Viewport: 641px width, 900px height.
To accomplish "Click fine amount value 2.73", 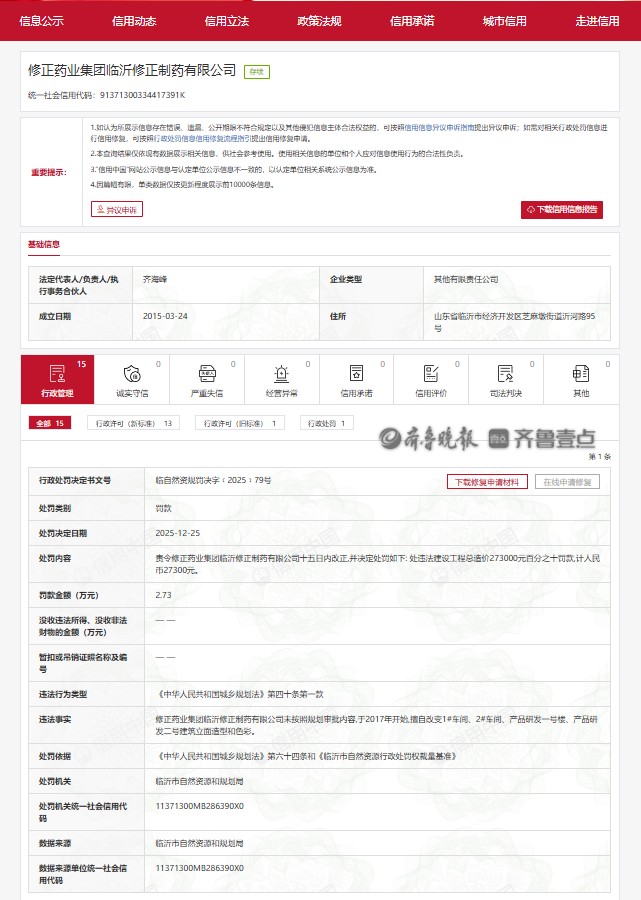I will coord(163,595).
